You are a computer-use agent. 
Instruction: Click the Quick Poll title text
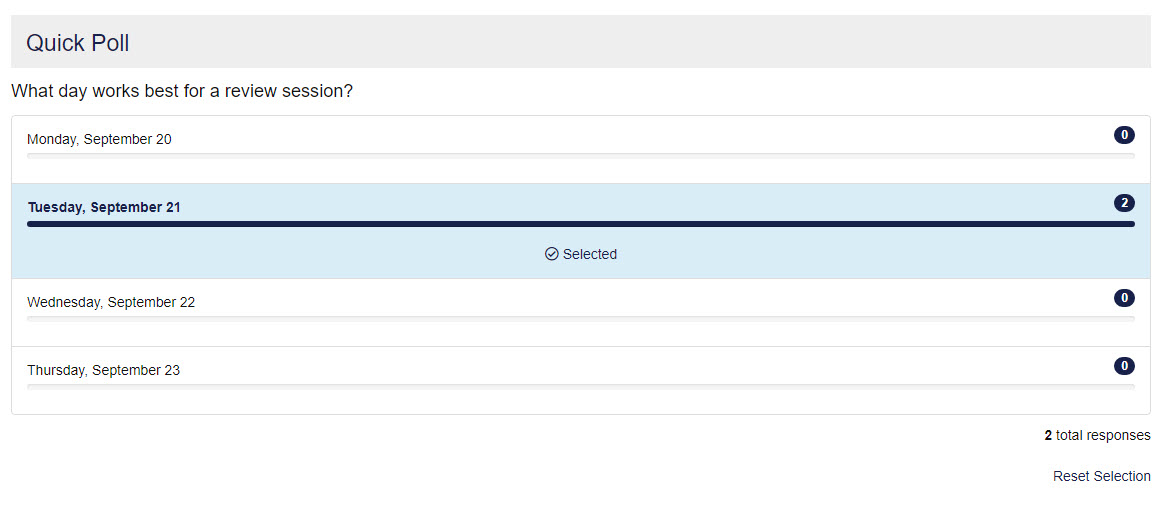pyautogui.click(x=77, y=43)
